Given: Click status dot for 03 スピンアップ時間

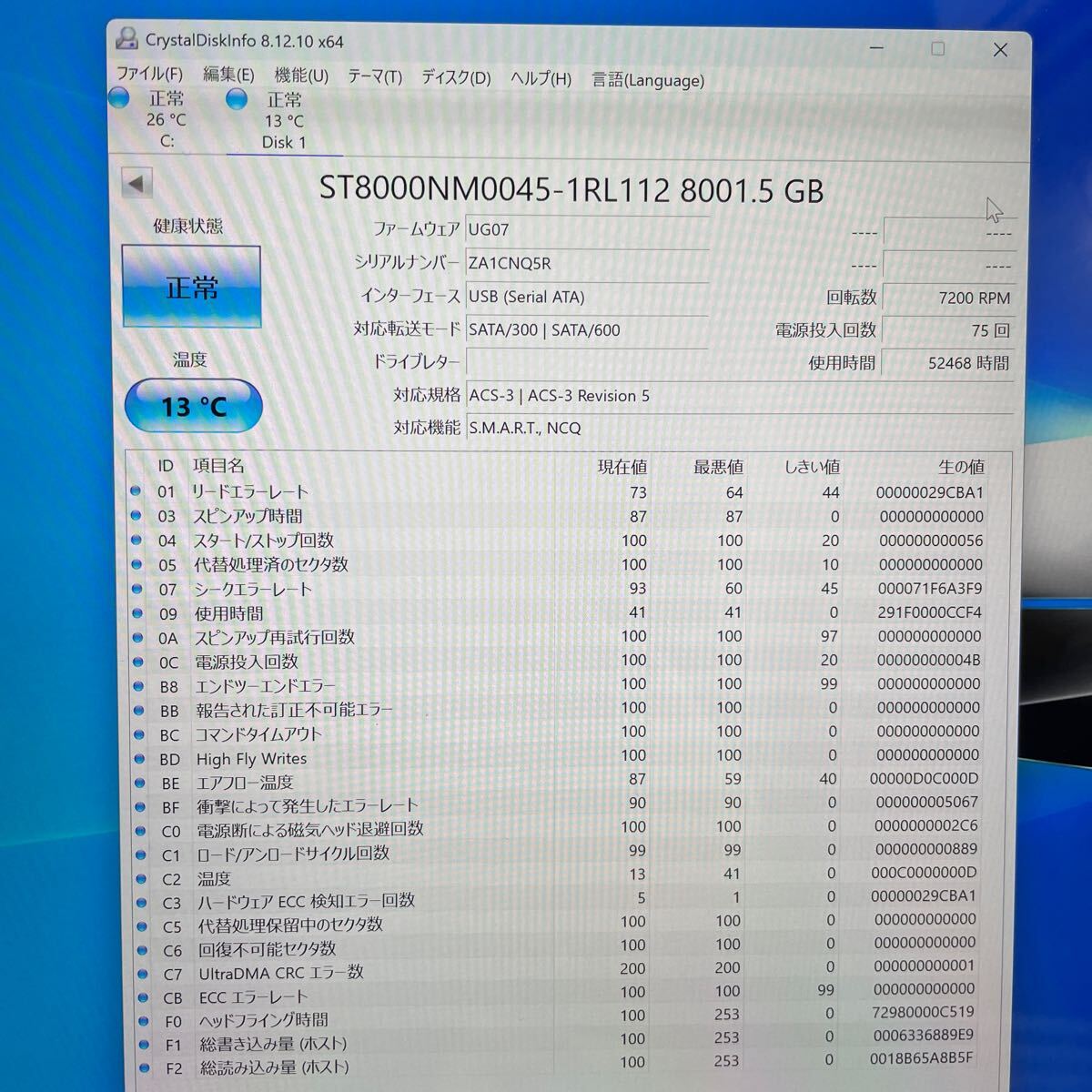Looking at the screenshot, I should [x=136, y=515].
